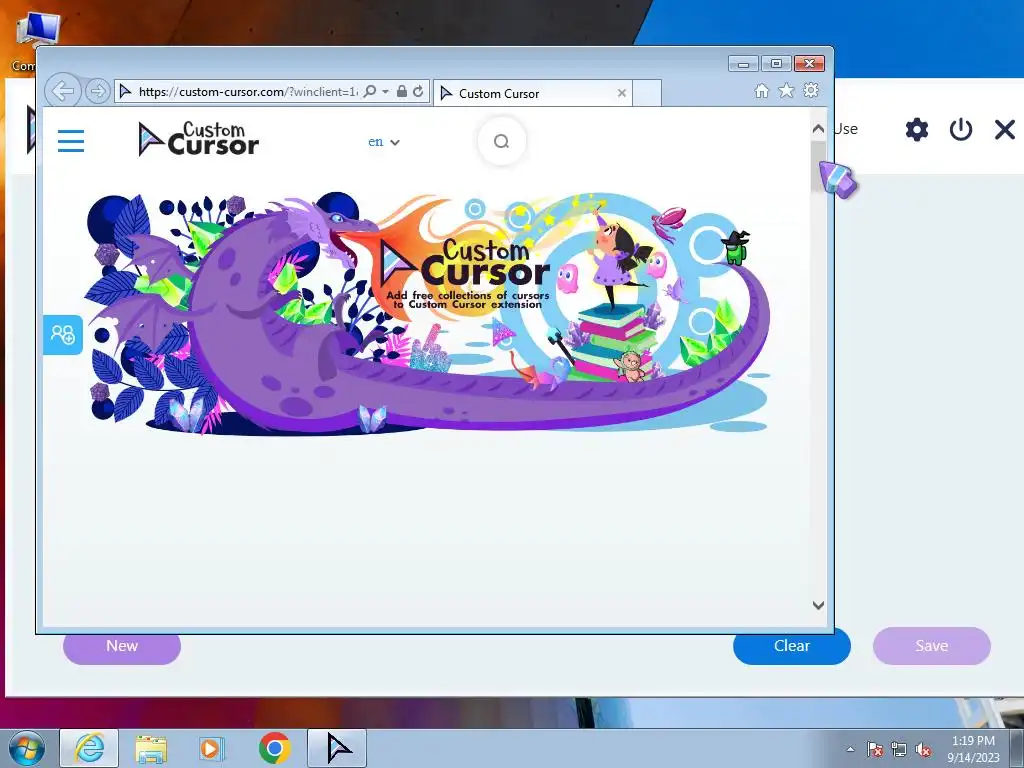Click the browser Home icon

click(761, 91)
